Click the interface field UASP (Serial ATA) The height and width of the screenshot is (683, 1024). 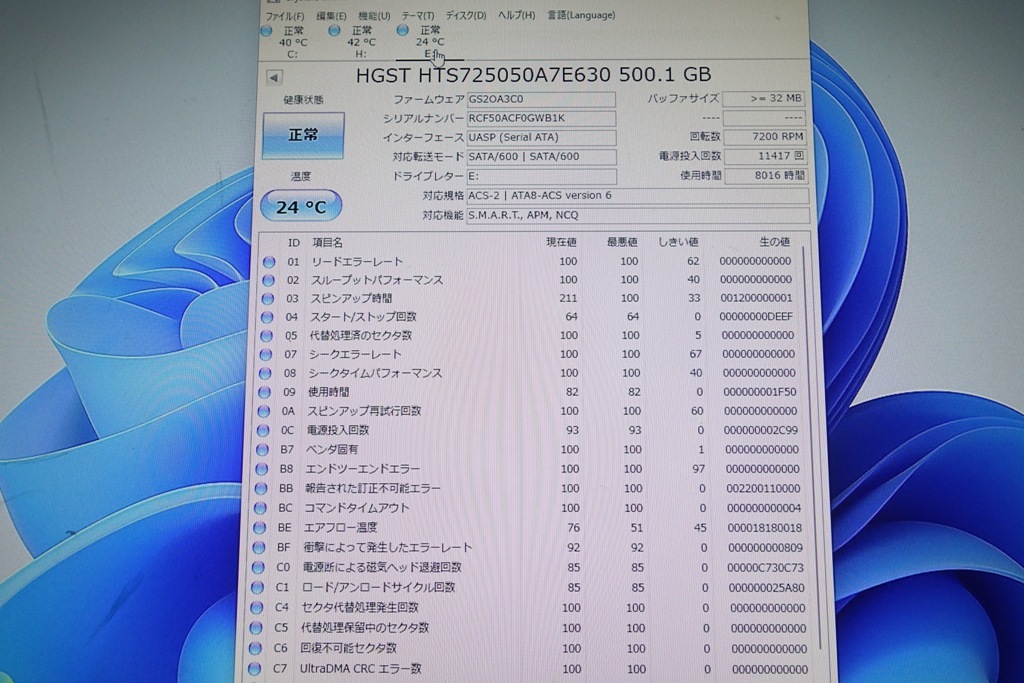541,138
